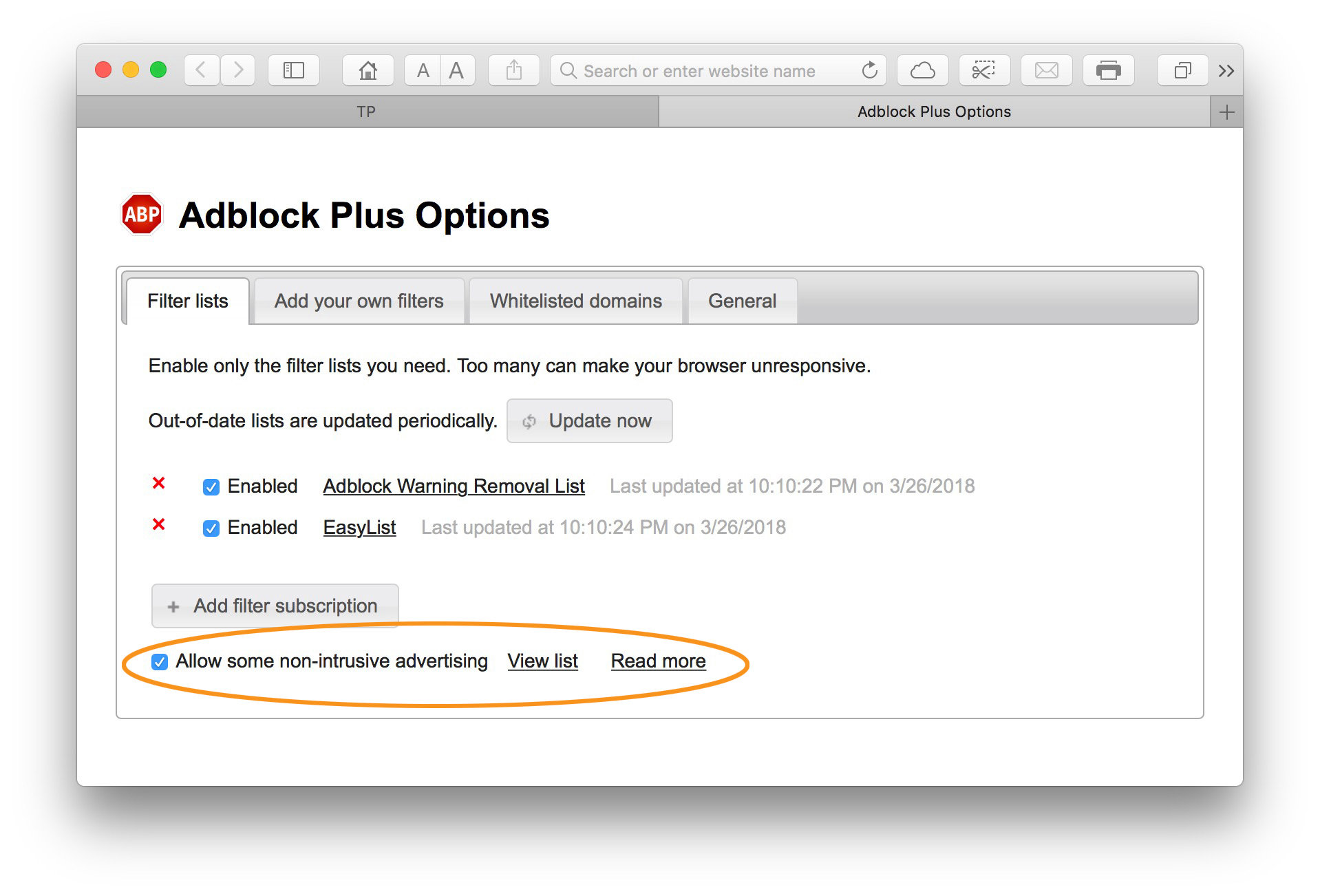Open the Read more link

tap(657, 661)
